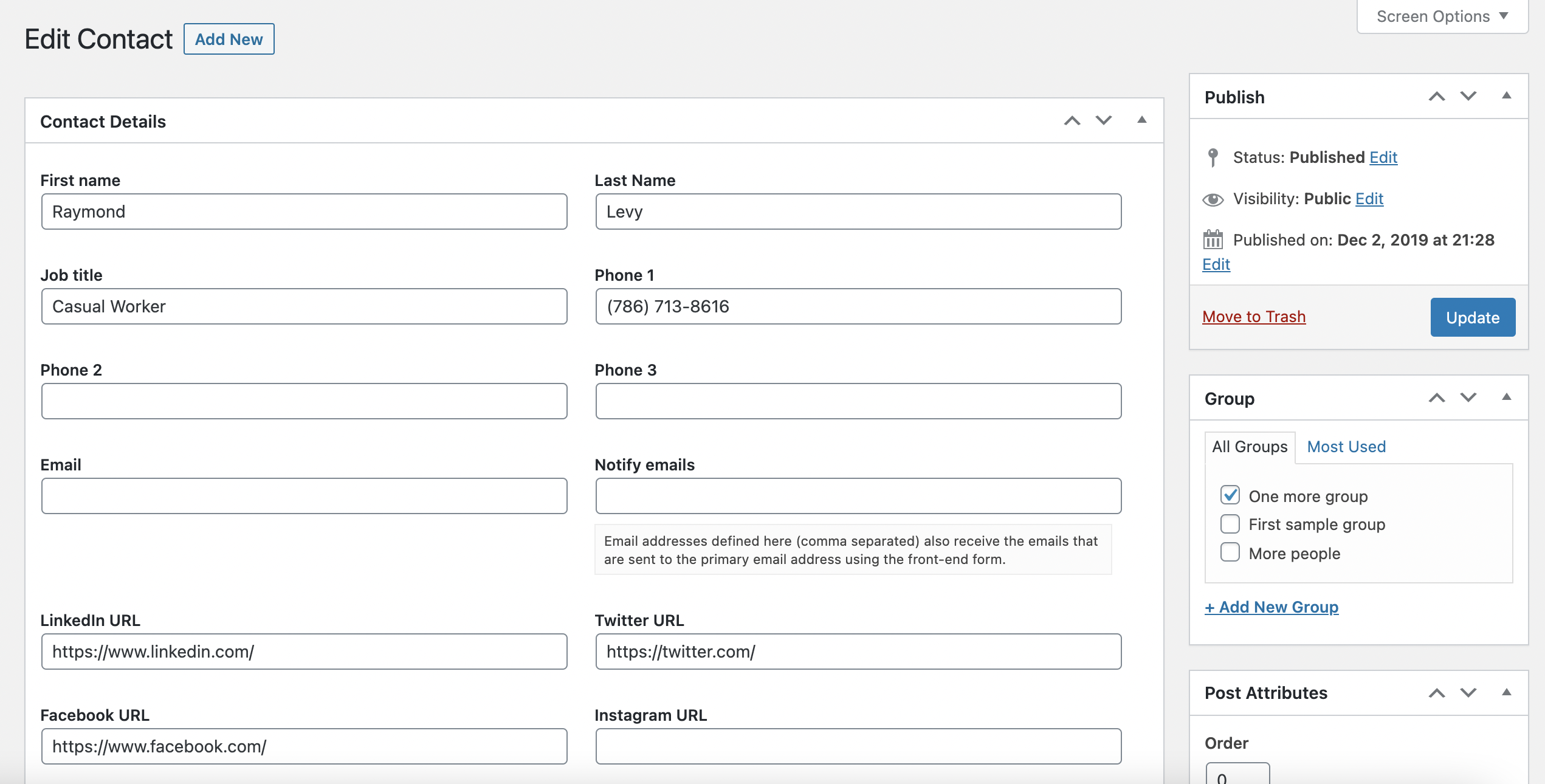
Task: Move Publish panel down arrow
Action: [1468, 97]
